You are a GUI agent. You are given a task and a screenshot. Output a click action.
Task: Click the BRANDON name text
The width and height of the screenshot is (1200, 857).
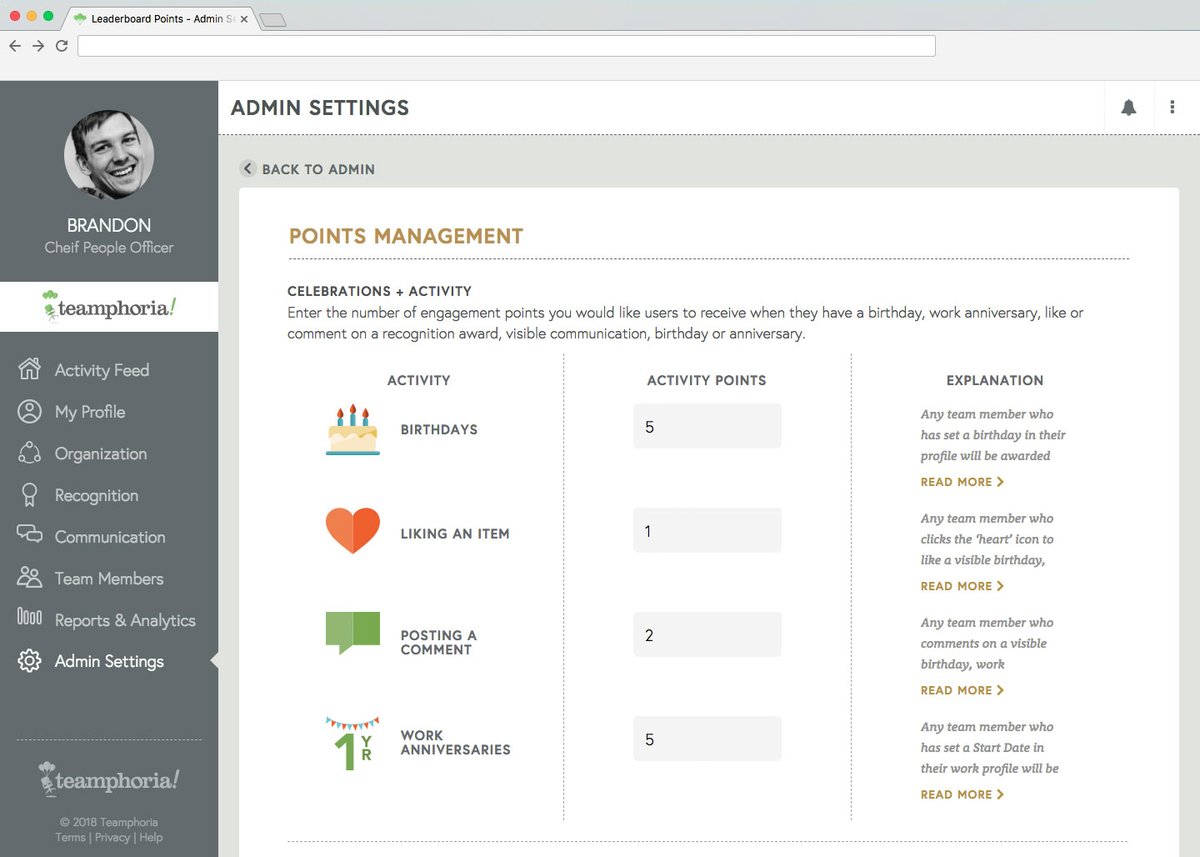tap(109, 225)
